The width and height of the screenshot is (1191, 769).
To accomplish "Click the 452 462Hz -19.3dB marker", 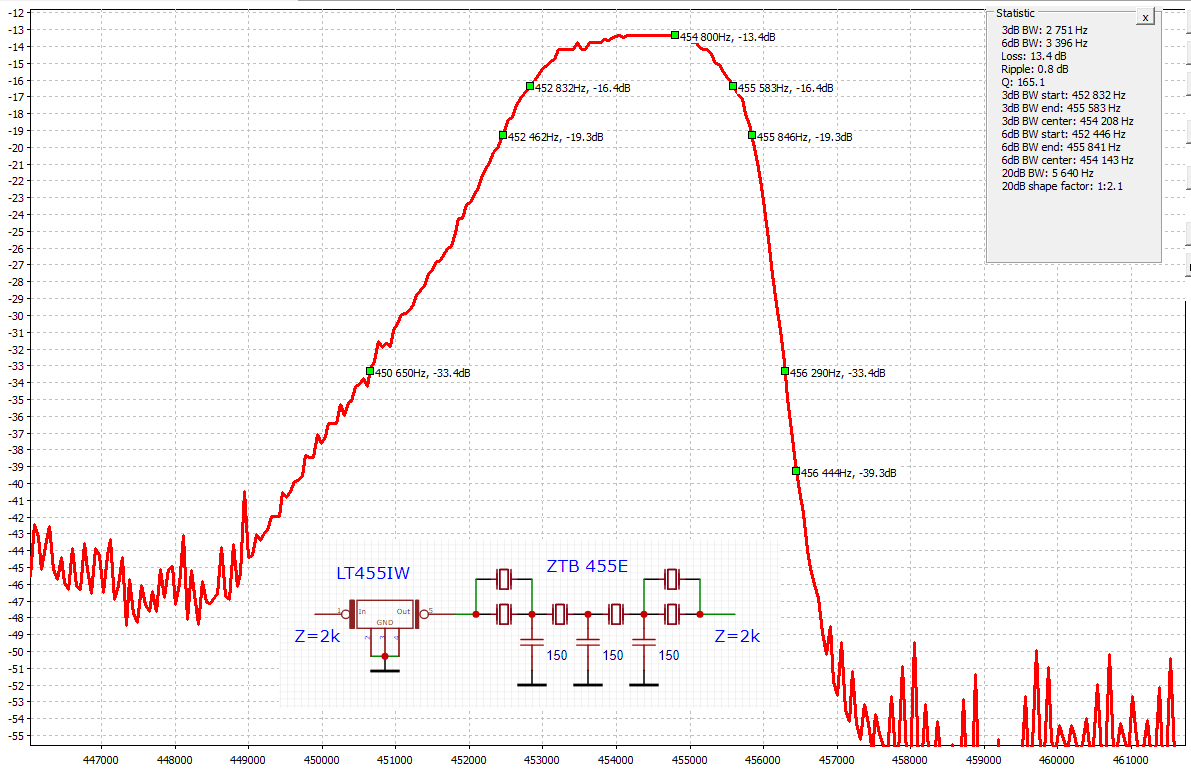I will (x=503, y=135).
